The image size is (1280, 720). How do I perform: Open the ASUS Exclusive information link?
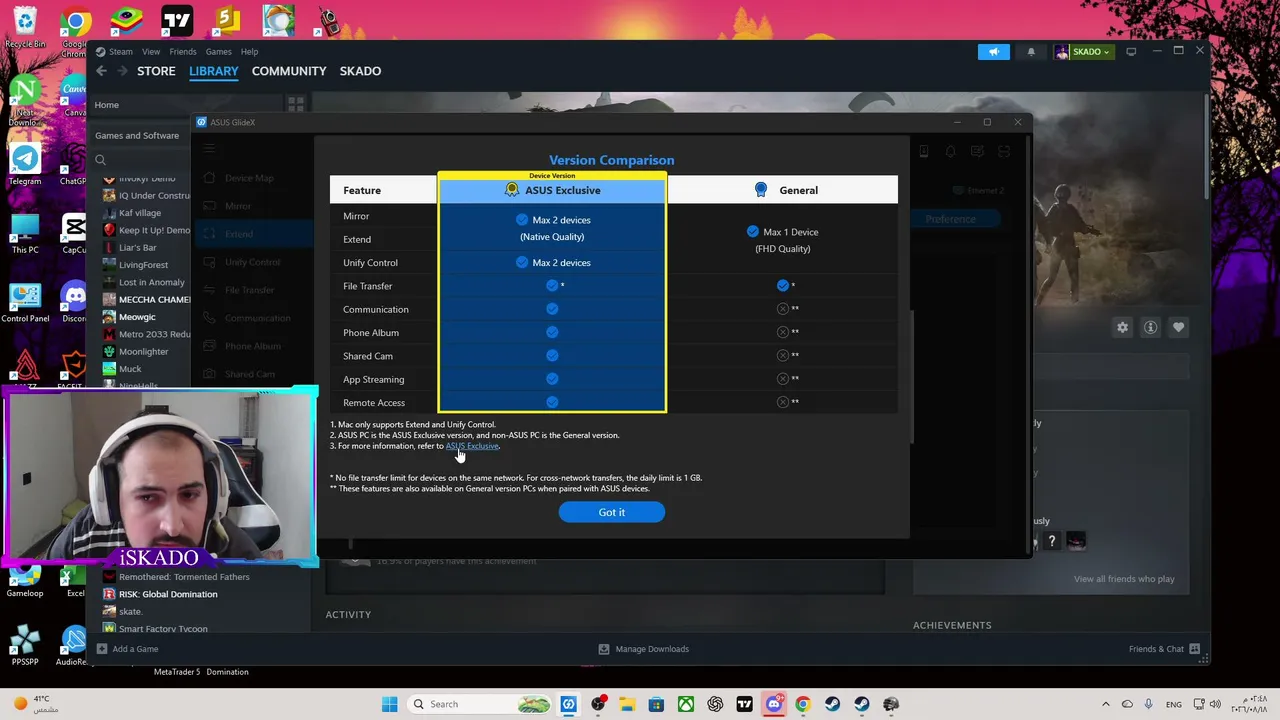[x=472, y=446]
